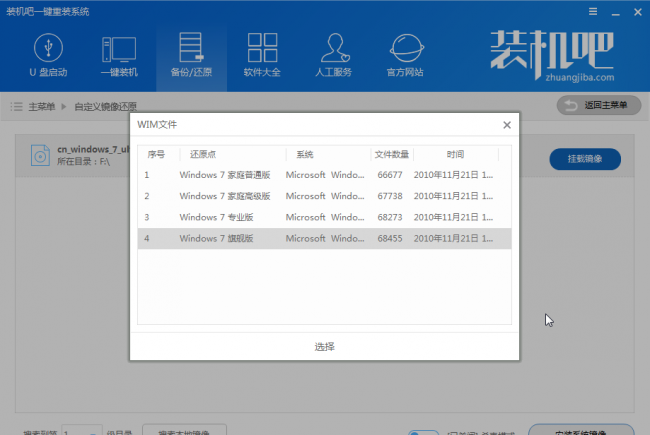Click the disc image file icon
The image size is (650, 435).
[x=40, y=155]
